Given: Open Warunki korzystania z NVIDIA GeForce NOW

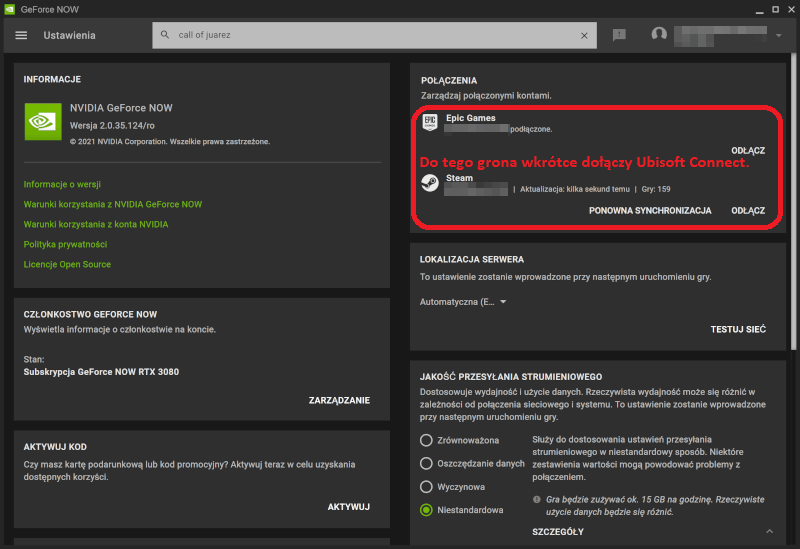Looking at the screenshot, I should (113, 204).
